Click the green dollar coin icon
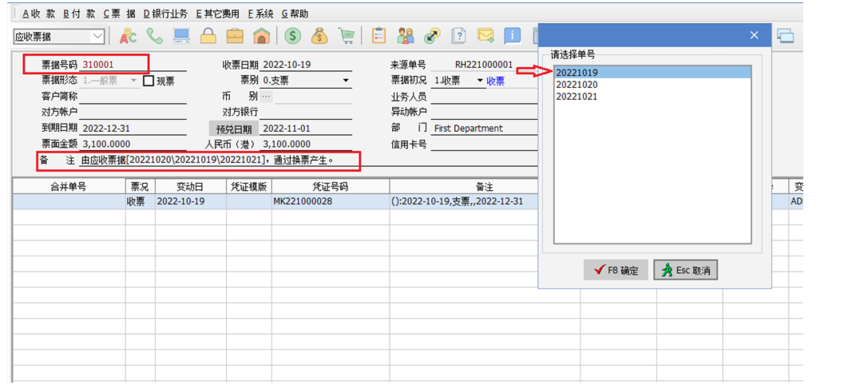 [x=293, y=36]
